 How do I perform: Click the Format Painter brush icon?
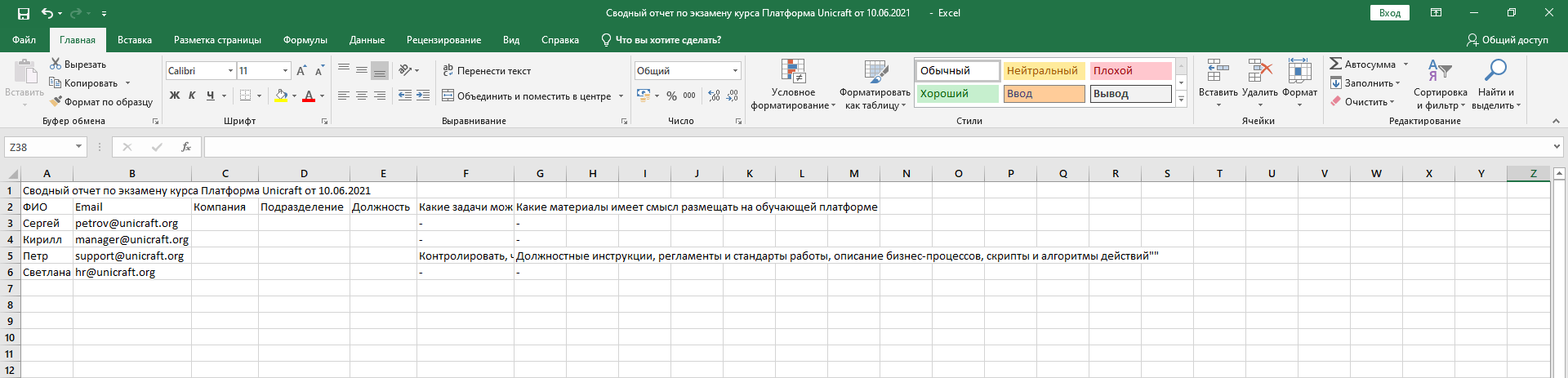(x=56, y=102)
